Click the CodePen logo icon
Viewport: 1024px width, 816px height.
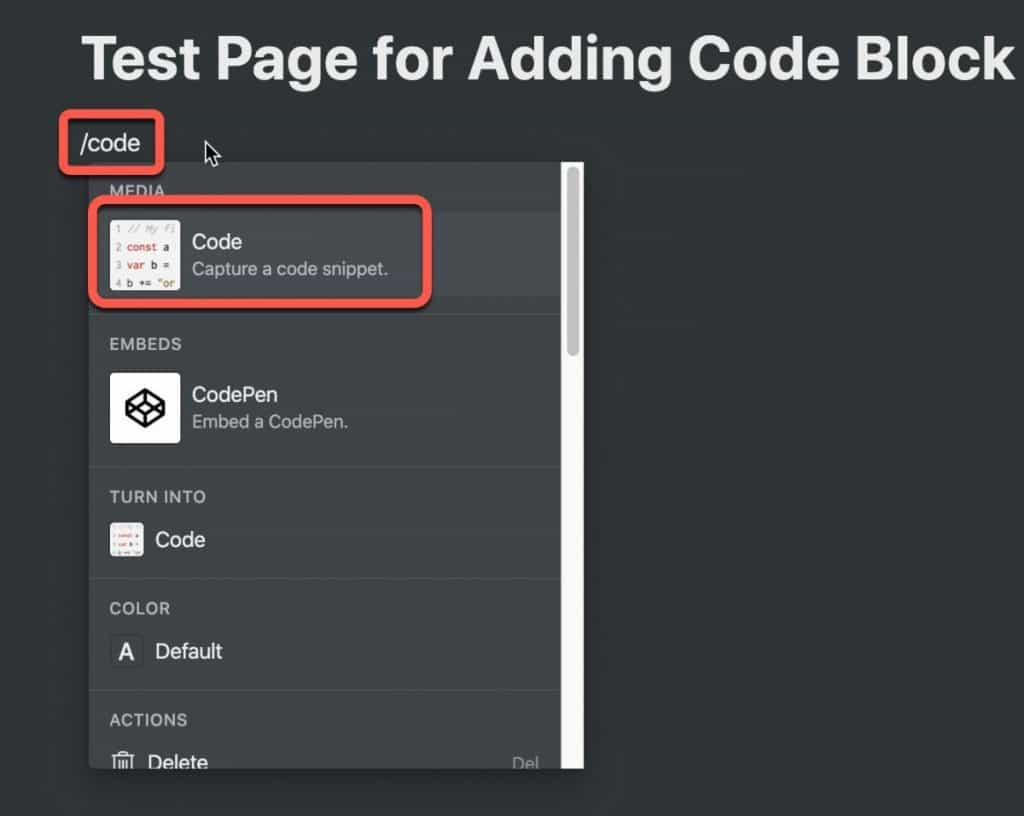145,408
